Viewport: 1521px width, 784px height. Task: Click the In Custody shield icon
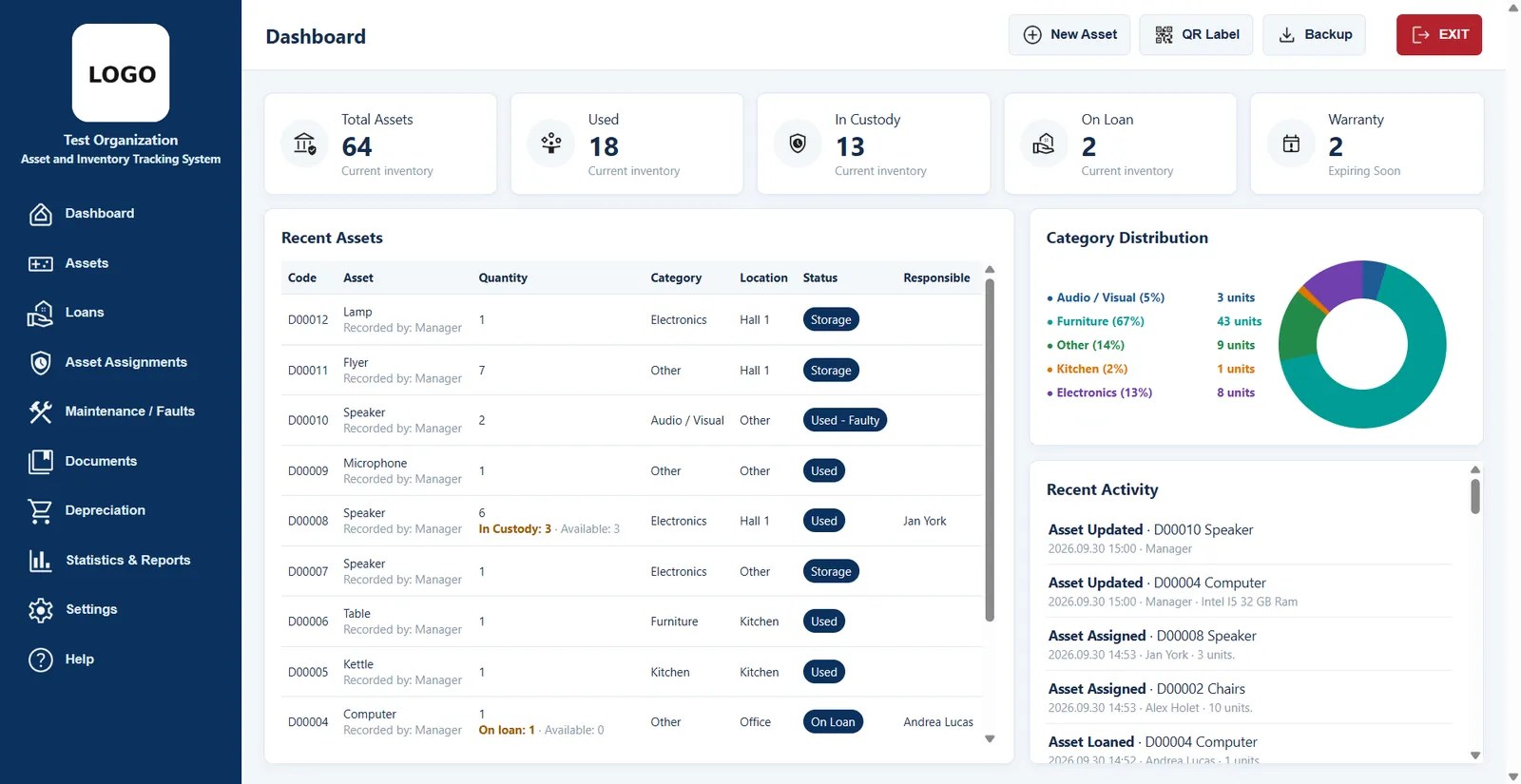tap(798, 143)
